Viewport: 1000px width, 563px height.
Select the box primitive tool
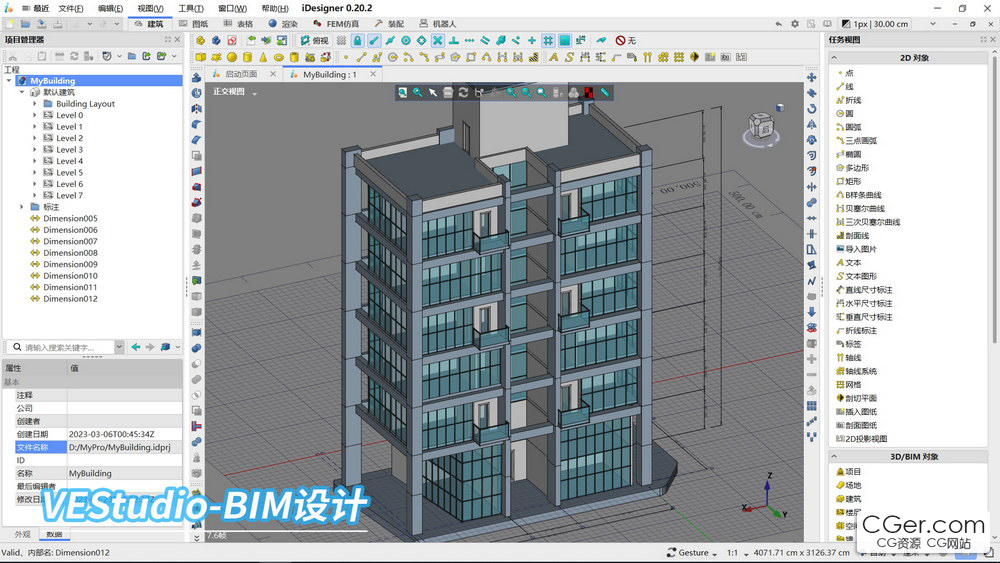coord(201,57)
